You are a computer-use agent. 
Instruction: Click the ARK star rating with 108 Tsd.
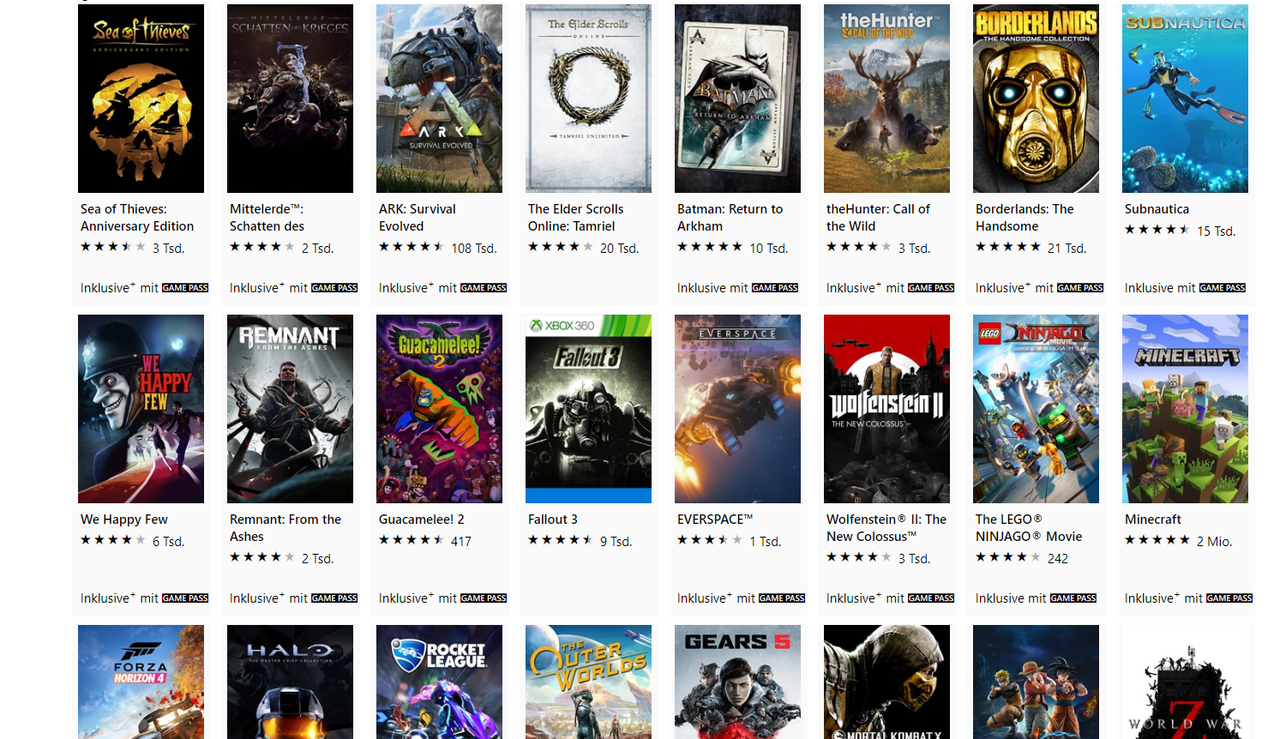tap(438, 248)
